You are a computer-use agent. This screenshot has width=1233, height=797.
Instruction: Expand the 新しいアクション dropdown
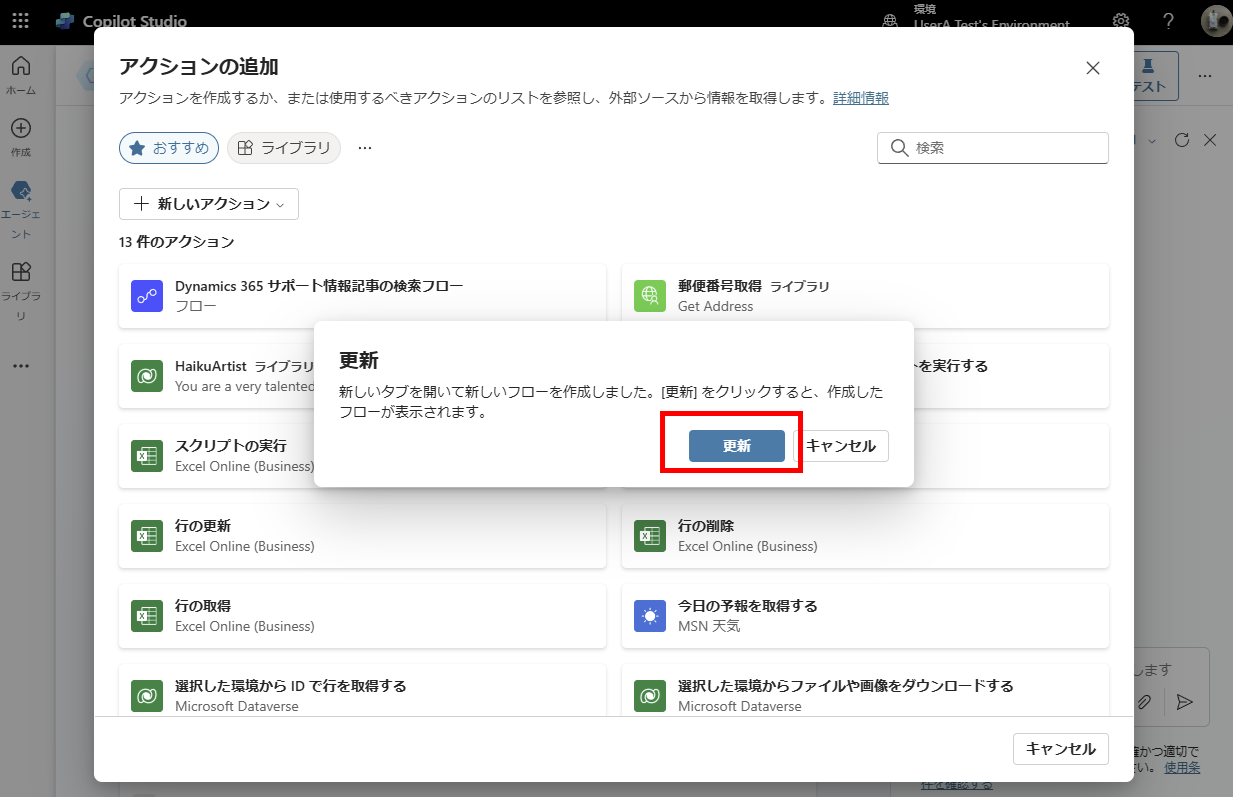click(208, 204)
